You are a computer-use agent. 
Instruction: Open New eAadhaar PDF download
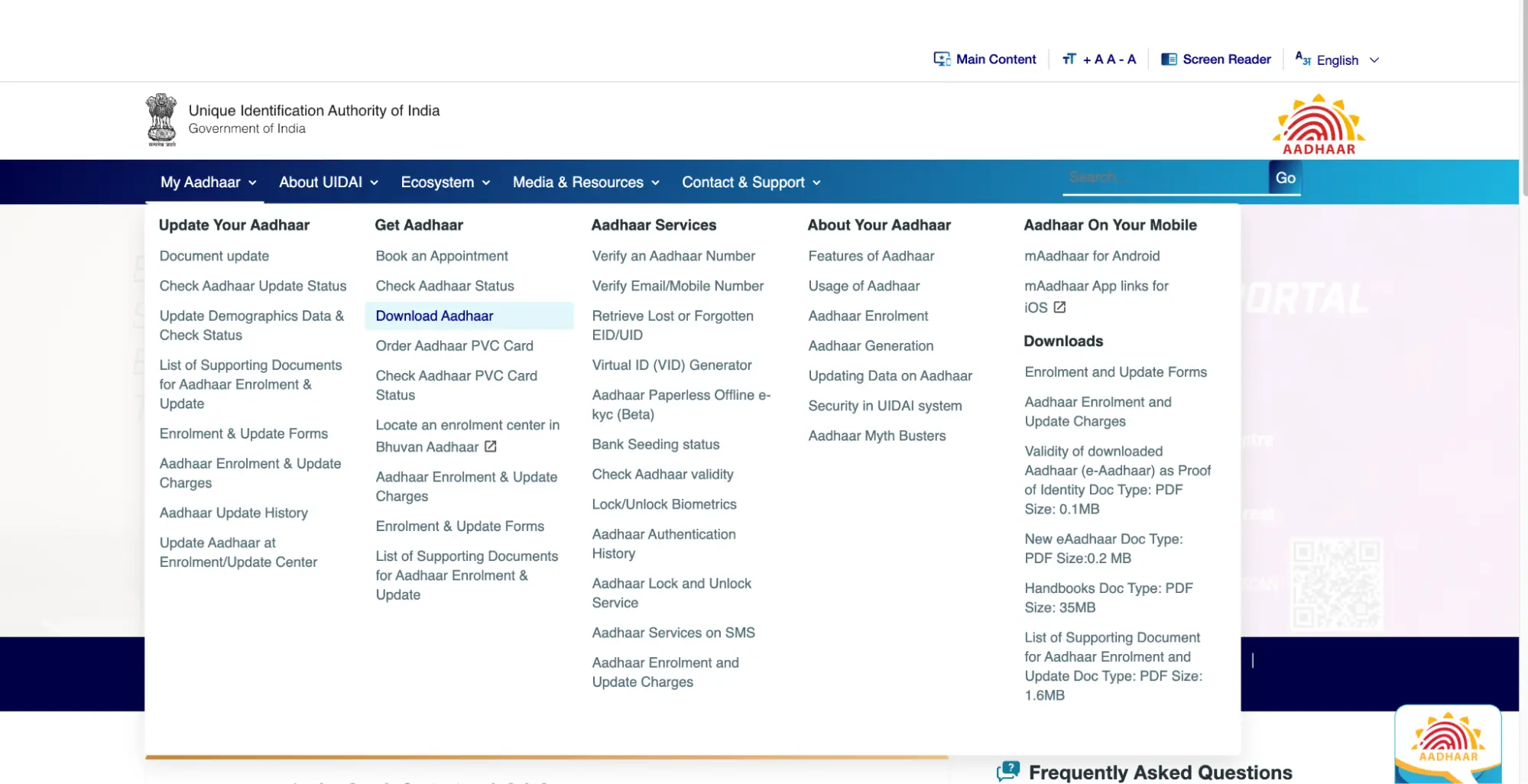(x=1104, y=549)
